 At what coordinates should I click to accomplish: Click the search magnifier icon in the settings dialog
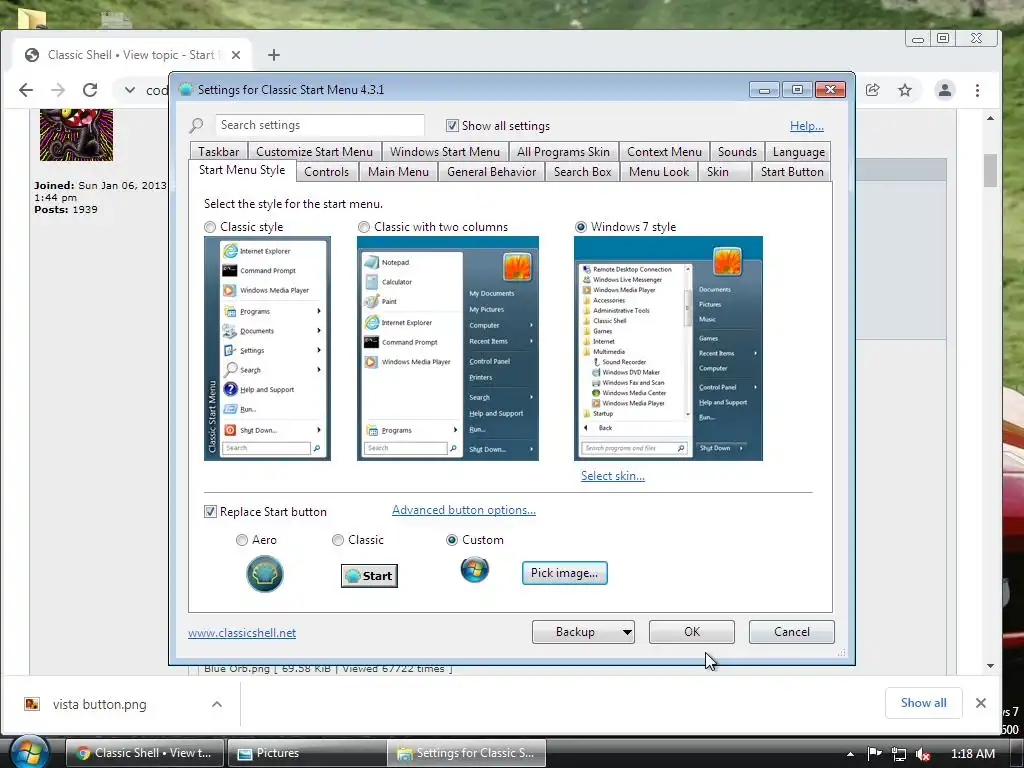point(196,125)
